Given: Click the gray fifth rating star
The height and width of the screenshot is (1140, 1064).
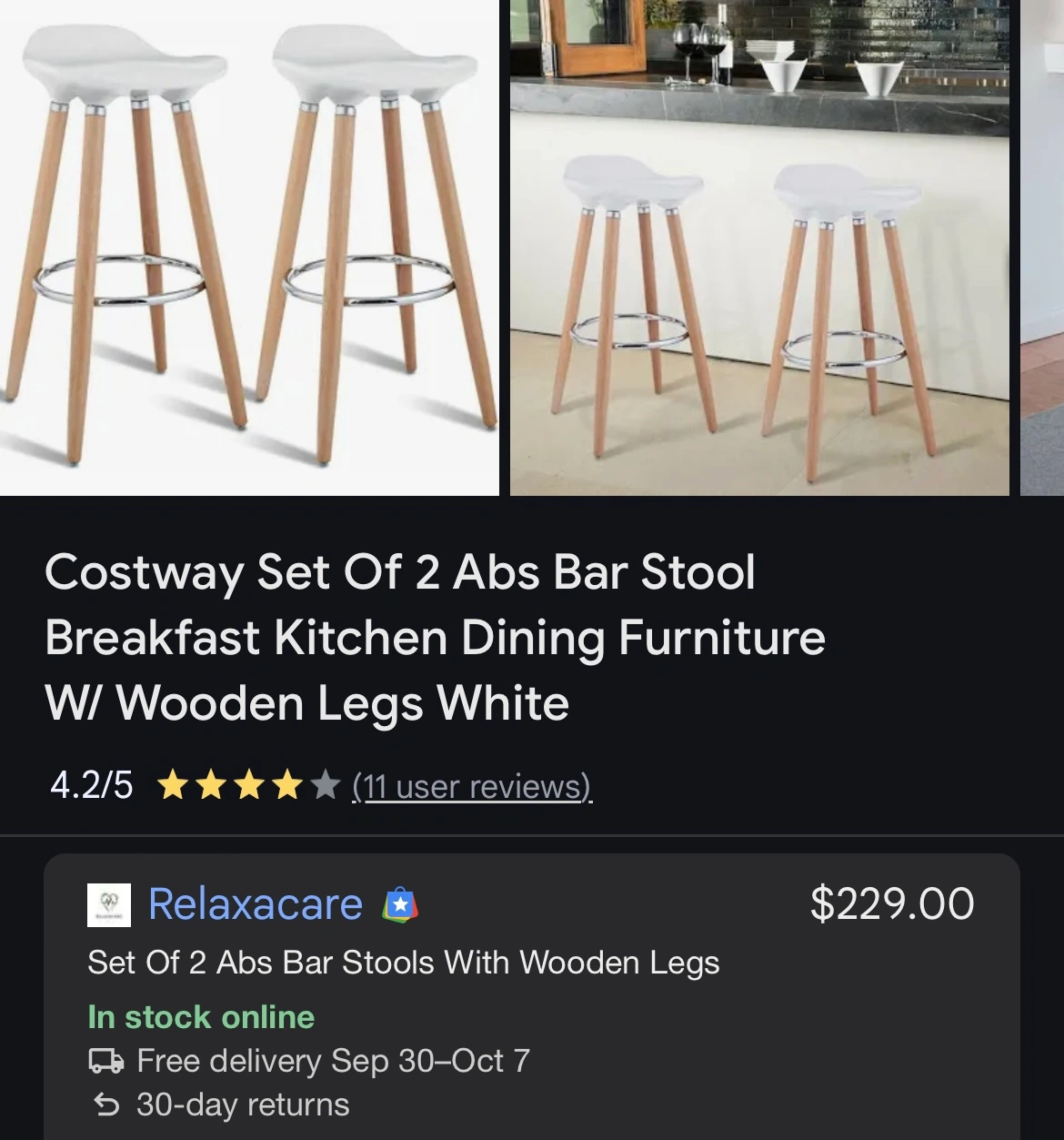Looking at the screenshot, I should tap(326, 785).
